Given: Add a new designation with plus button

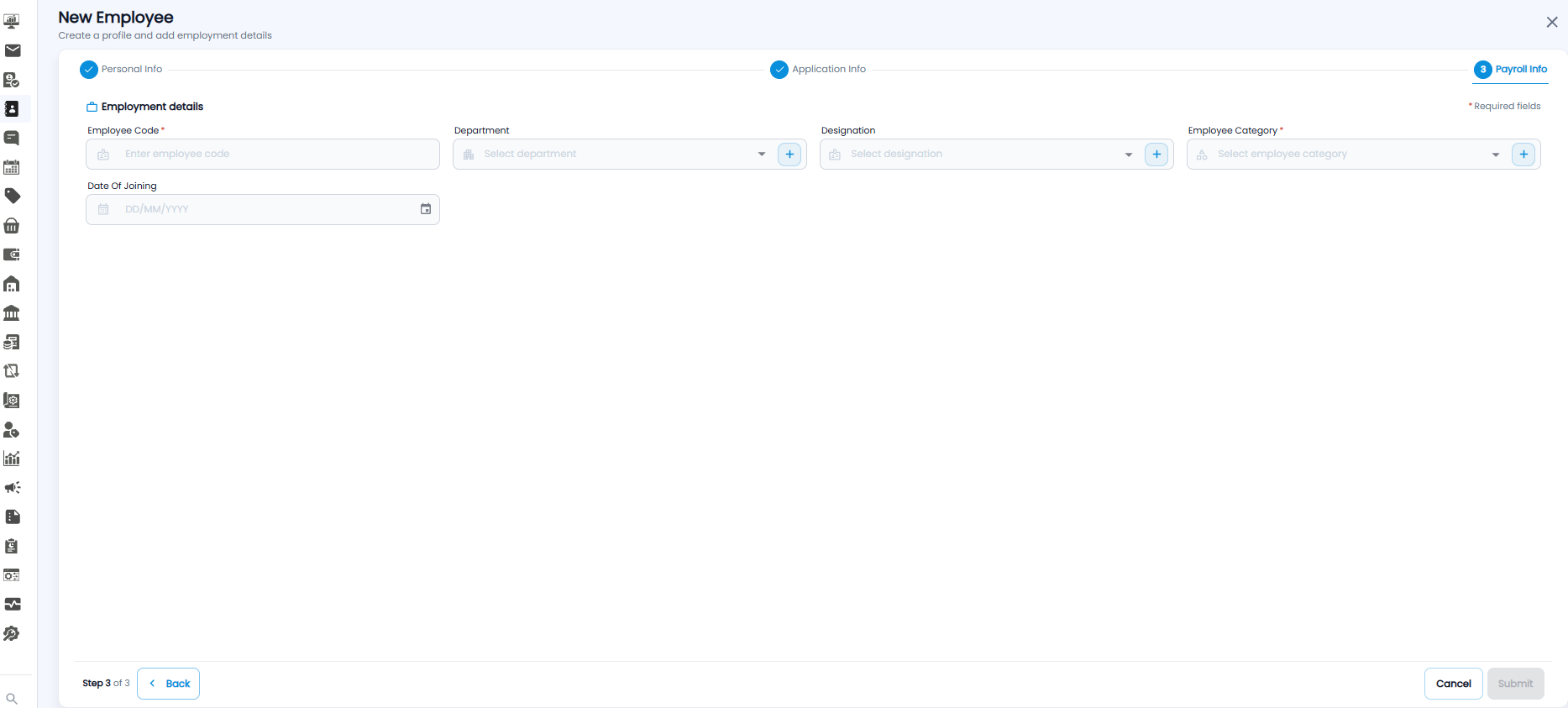Looking at the screenshot, I should point(1156,155).
